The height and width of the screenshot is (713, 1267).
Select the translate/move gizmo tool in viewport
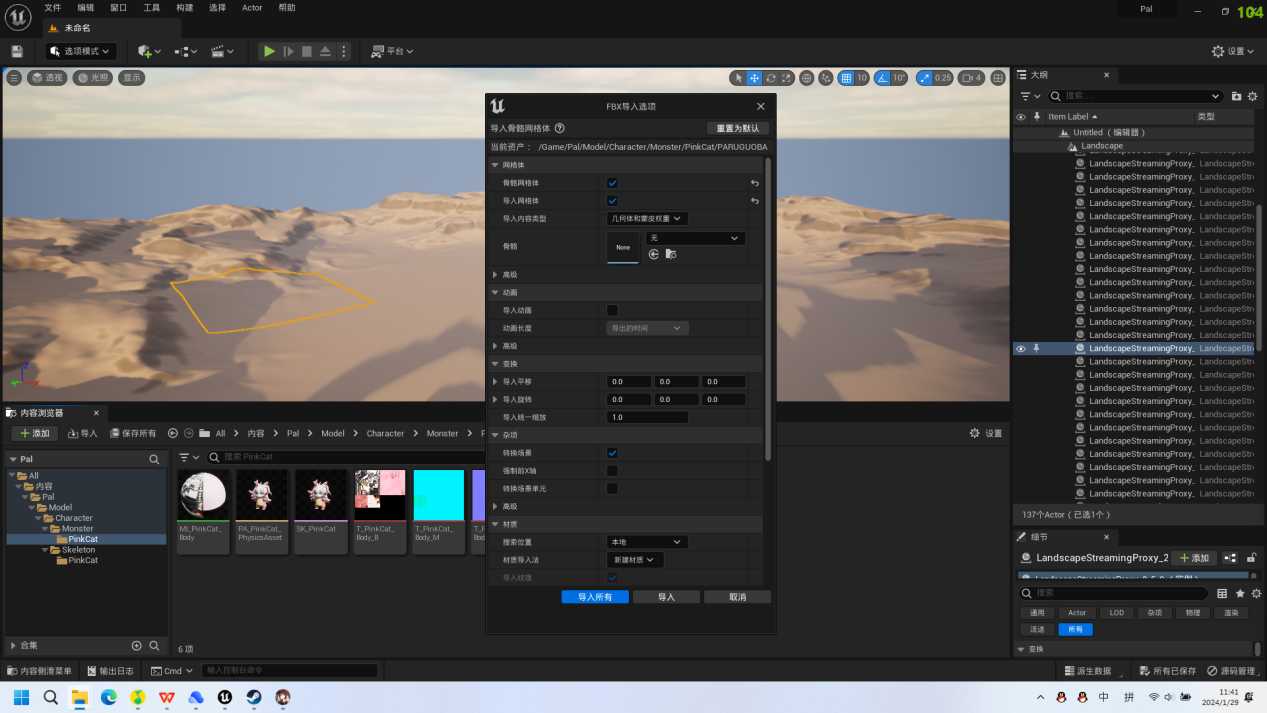(754, 78)
